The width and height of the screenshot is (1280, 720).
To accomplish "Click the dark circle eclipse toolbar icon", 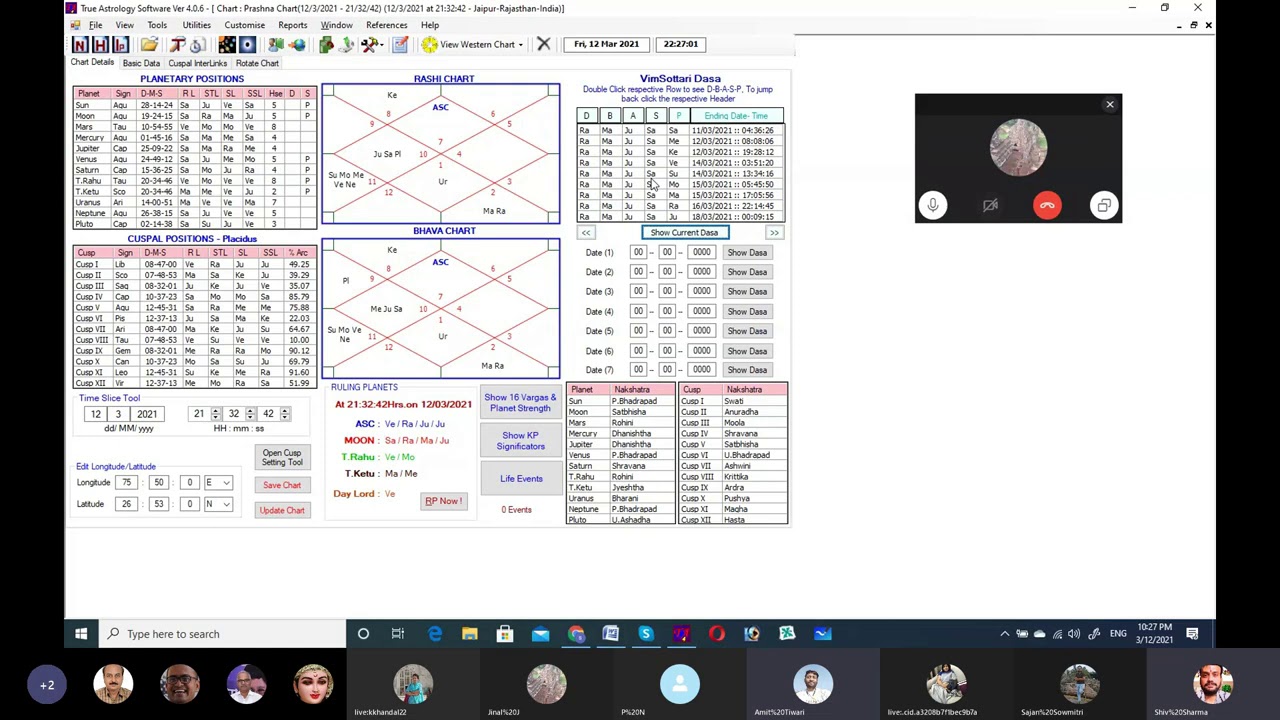I will coord(247,44).
